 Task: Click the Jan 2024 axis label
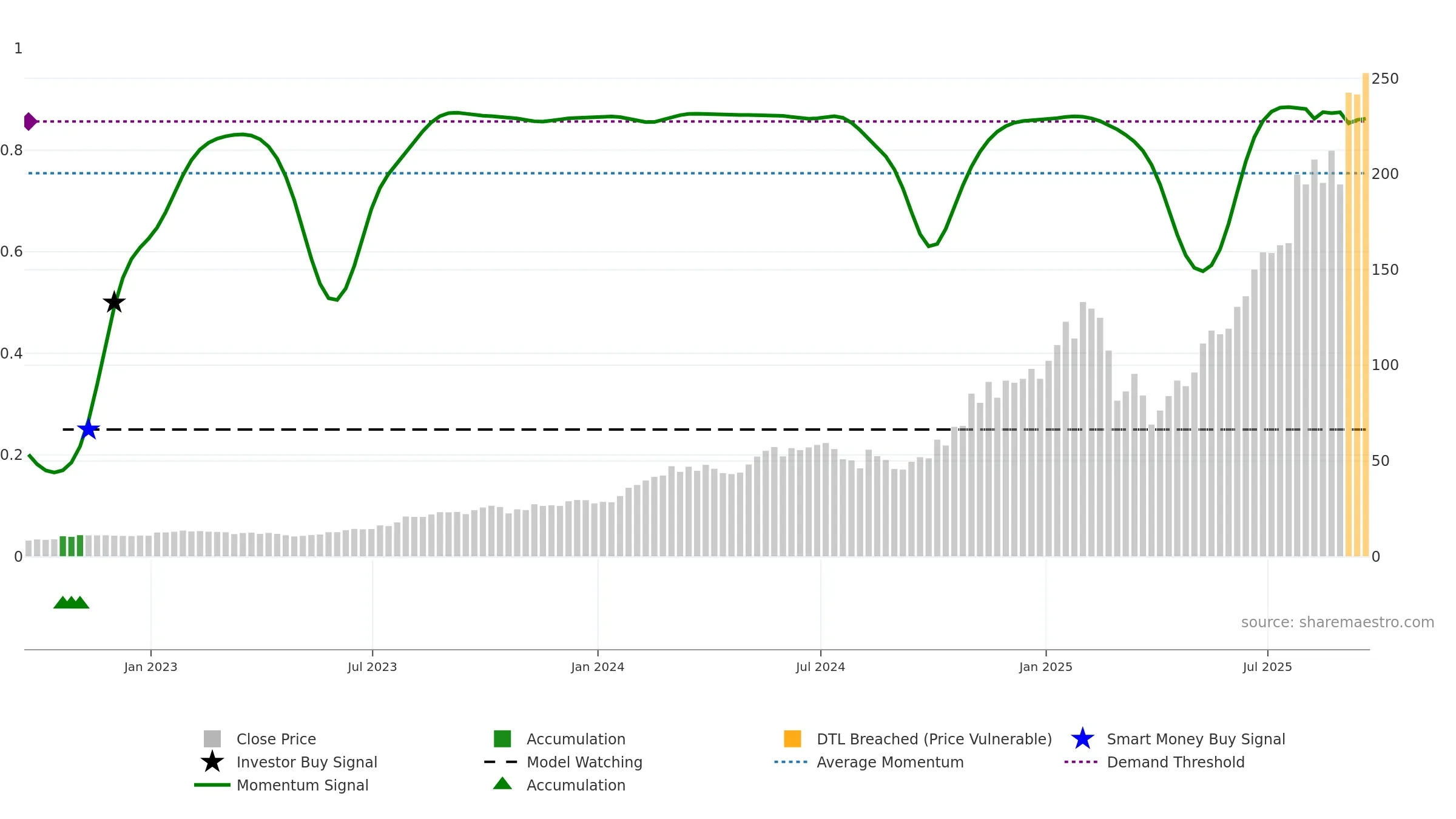[598, 667]
